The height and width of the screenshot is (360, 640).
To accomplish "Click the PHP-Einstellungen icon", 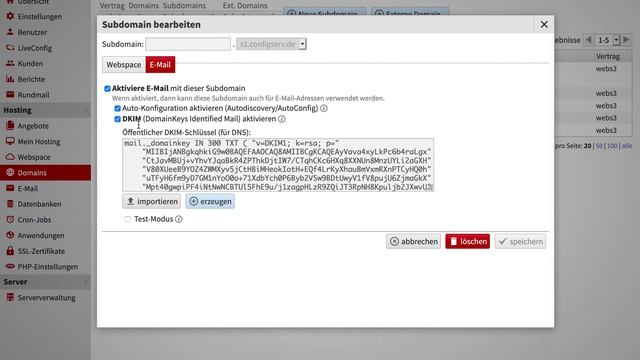I will tap(10, 267).
